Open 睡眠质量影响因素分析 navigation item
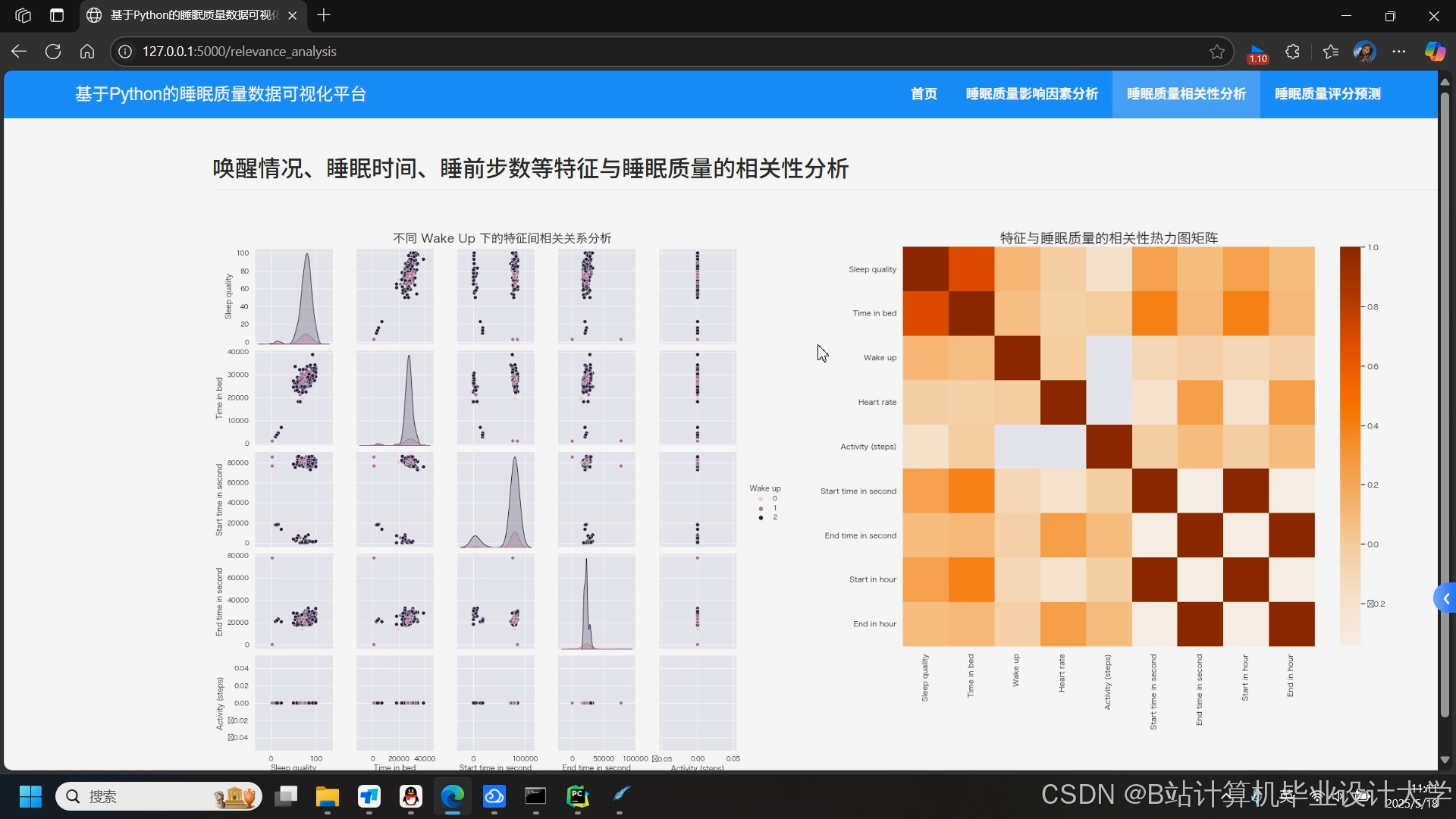Screen dimensions: 1456x819 pyautogui.click(x=1031, y=94)
